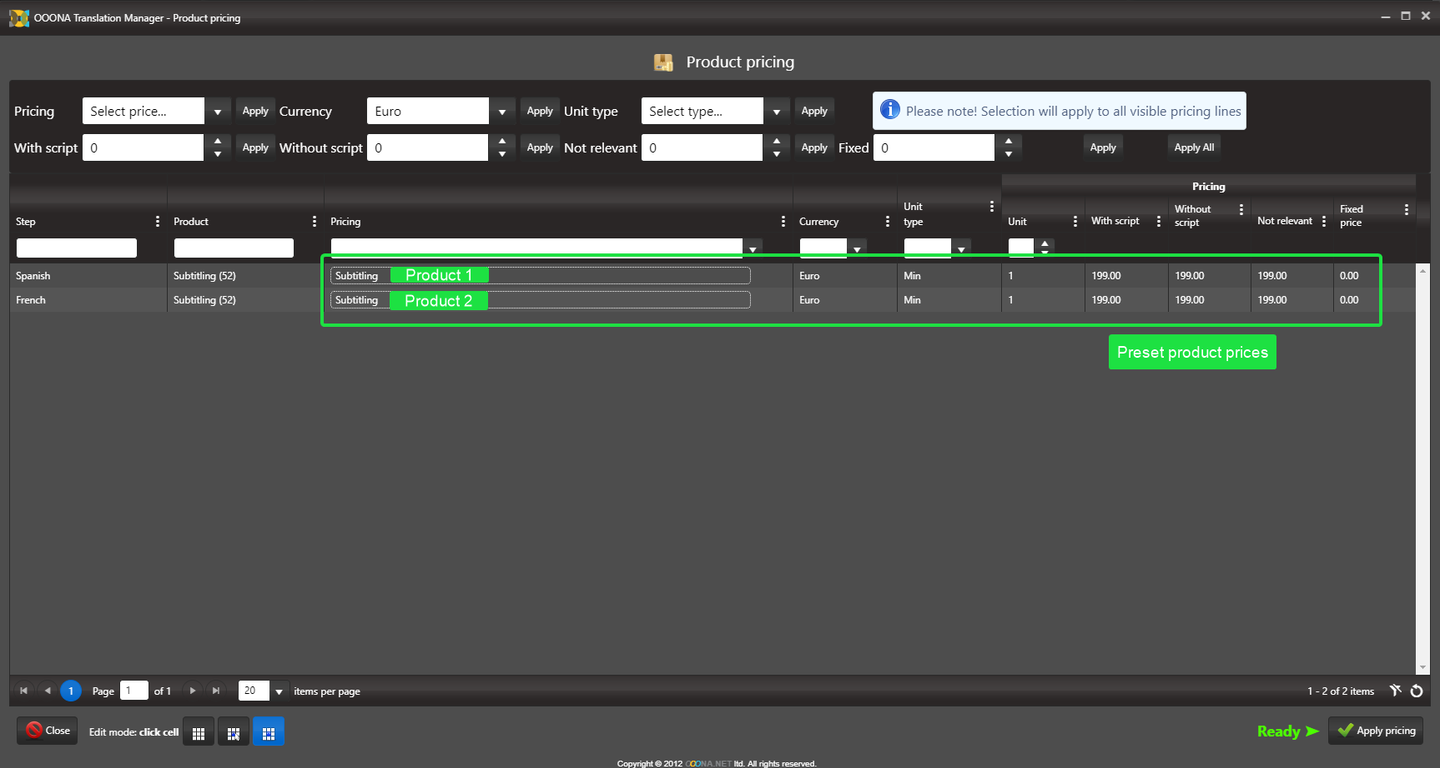Expand the Currency Euro dropdown
The image size is (1440, 768).
502,111
